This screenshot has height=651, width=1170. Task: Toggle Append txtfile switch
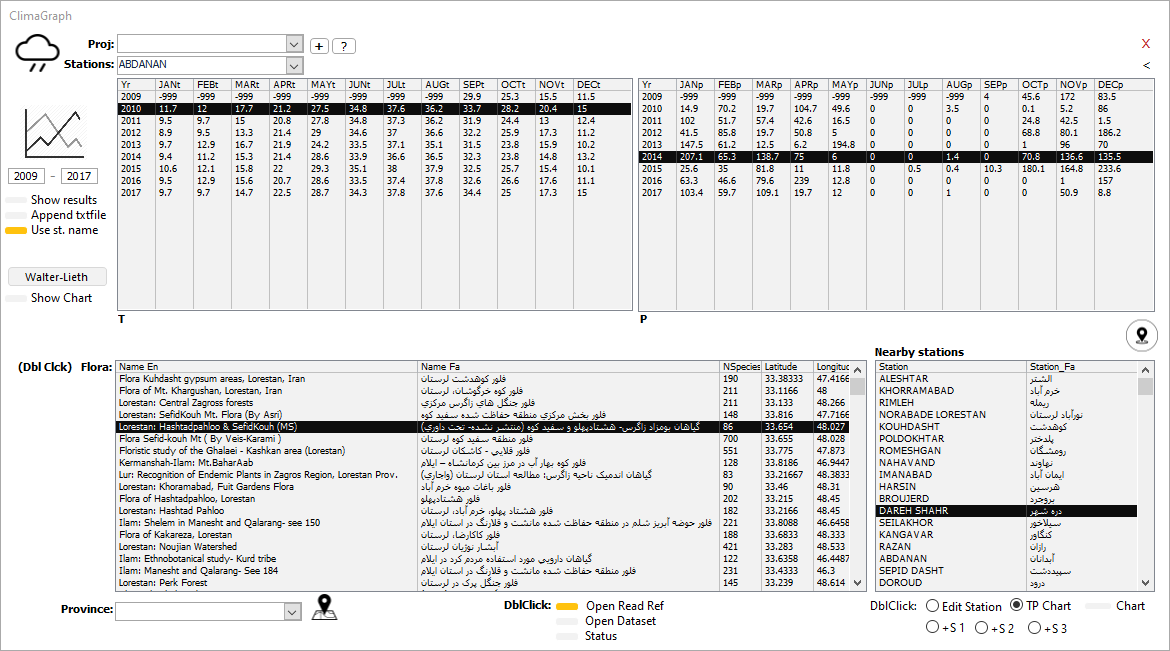pyautogui.click(x=16, y=215)
